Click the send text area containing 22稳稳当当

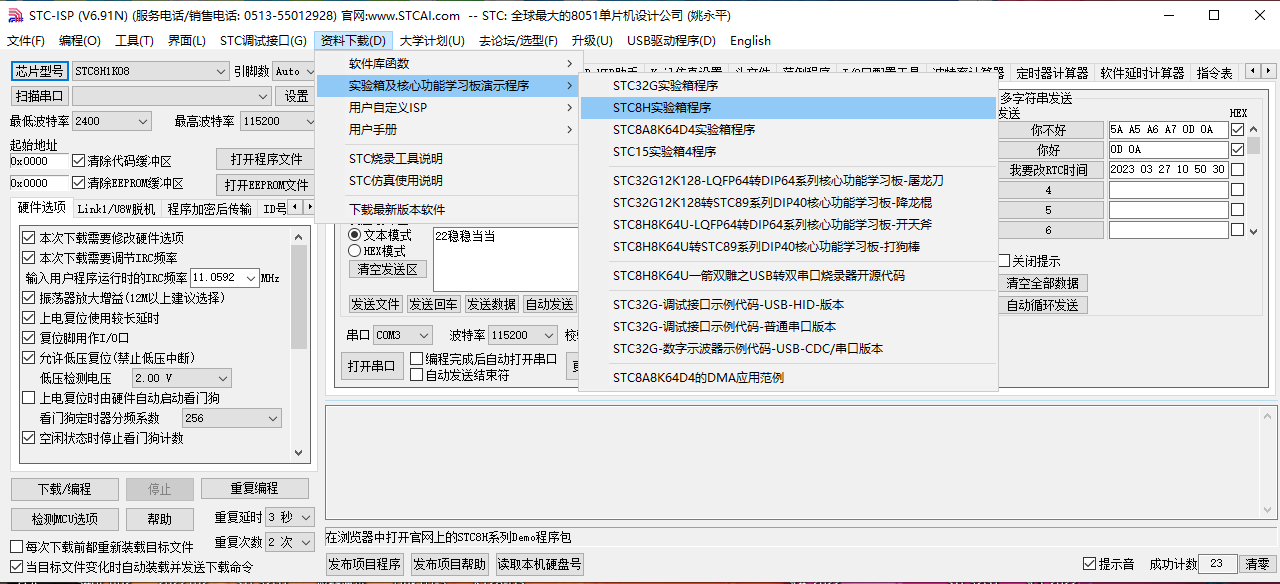[x=506, y=259]
